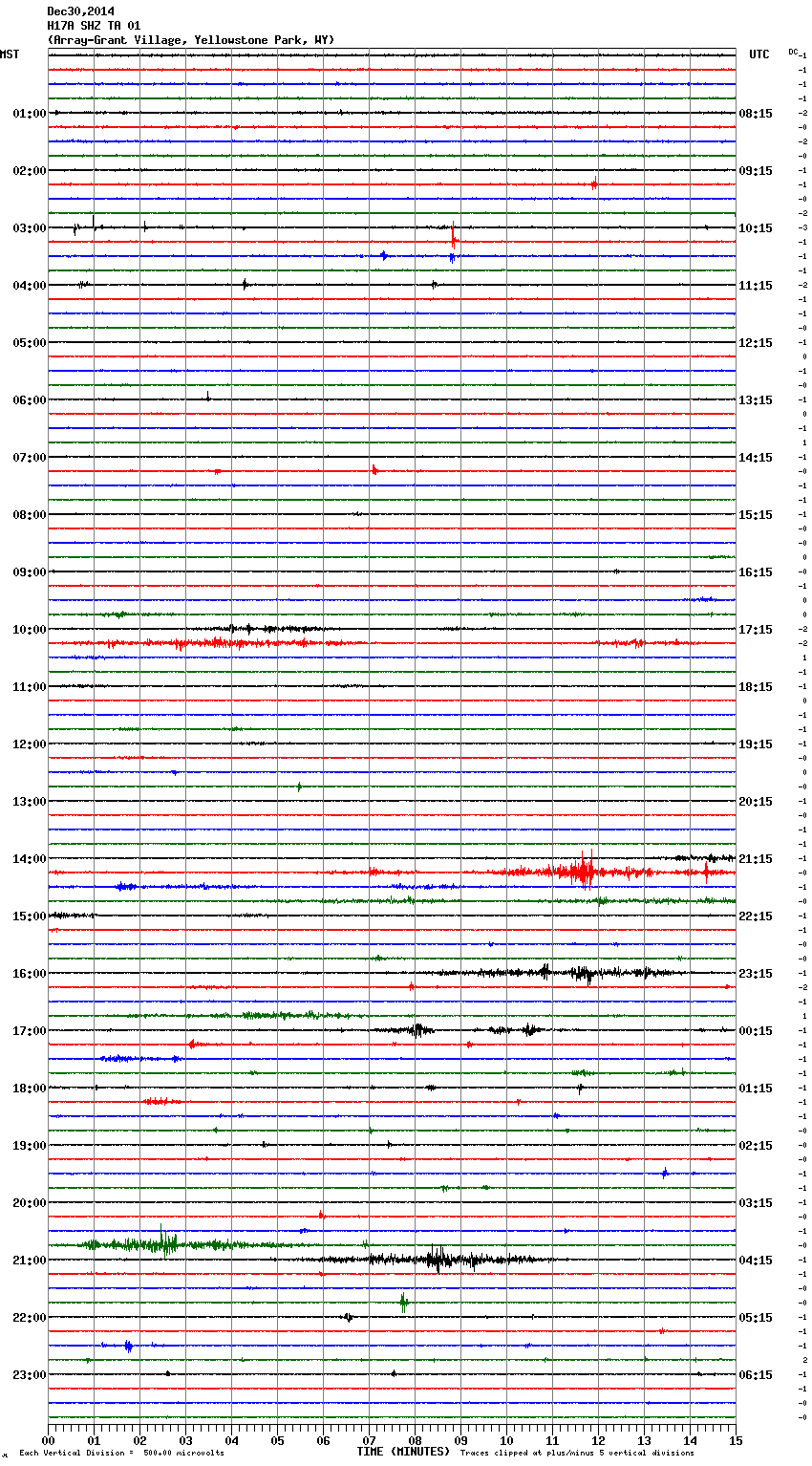Click the bottom-axis minute tick label "15"
812x1466 pixels.
[x=735, y=1440]
